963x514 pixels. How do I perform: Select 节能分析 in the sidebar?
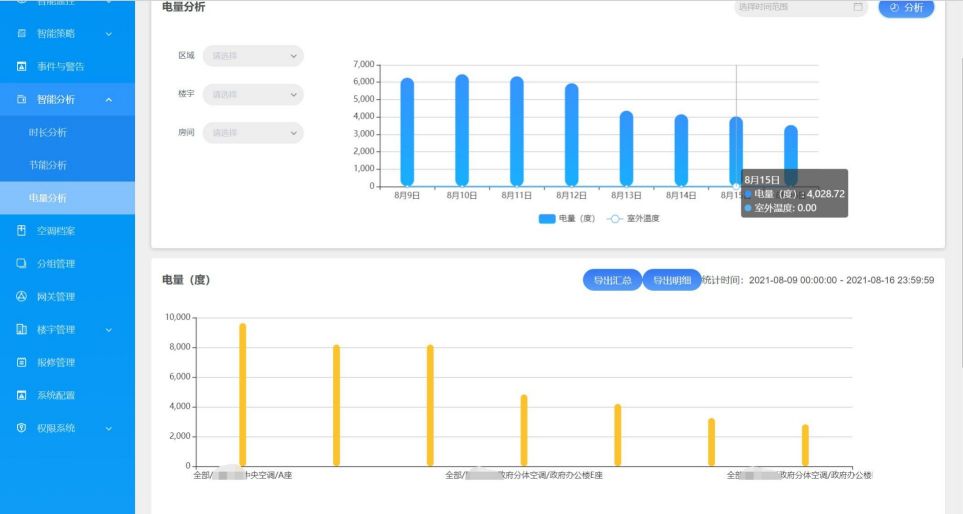click(48, 165)
